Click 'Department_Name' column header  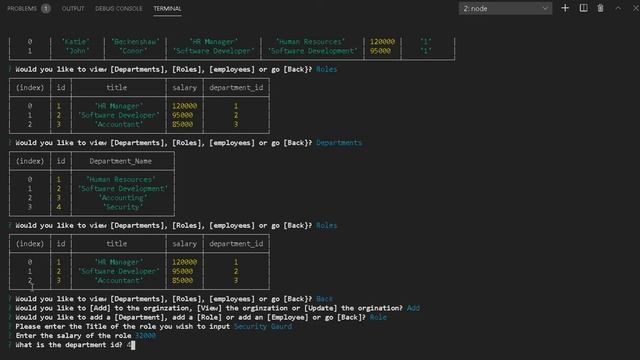click(121, 161)
